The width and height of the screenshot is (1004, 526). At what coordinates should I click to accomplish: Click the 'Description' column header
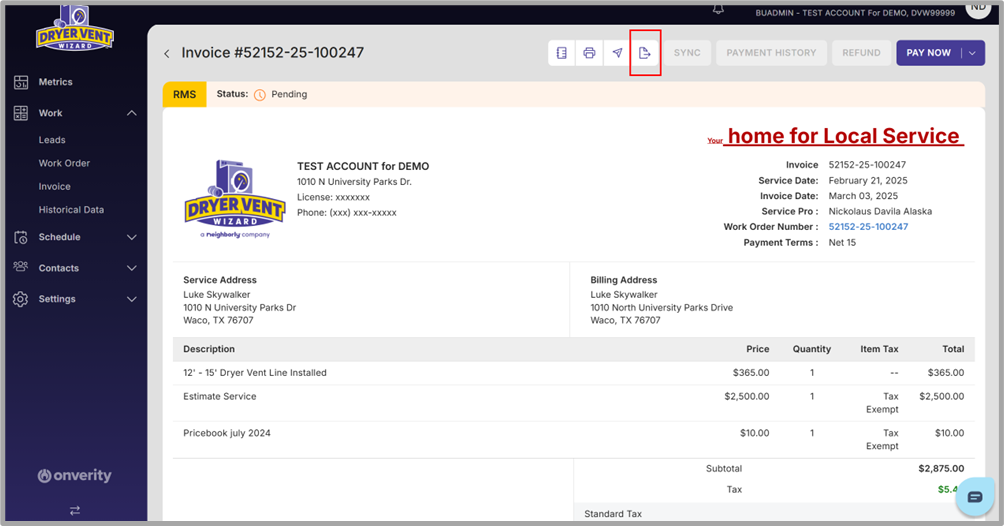point(209,349)
